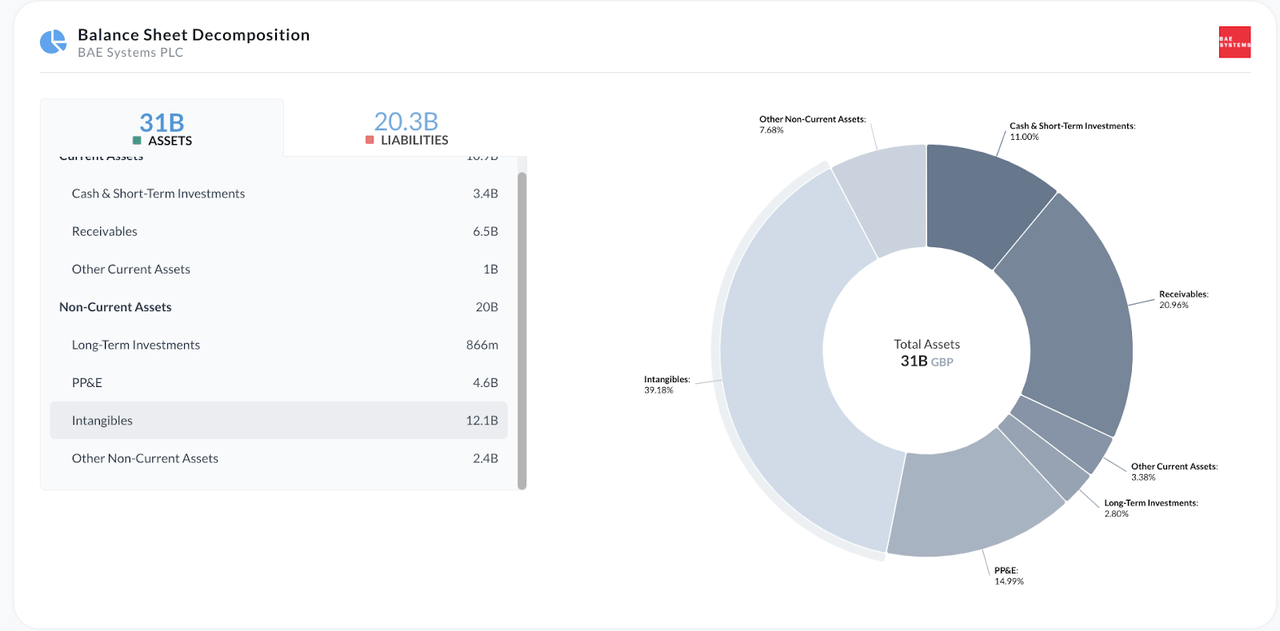The image size is (1280, 631).
Task: Click the pie chart icon beside title
Action: (52, 42)
